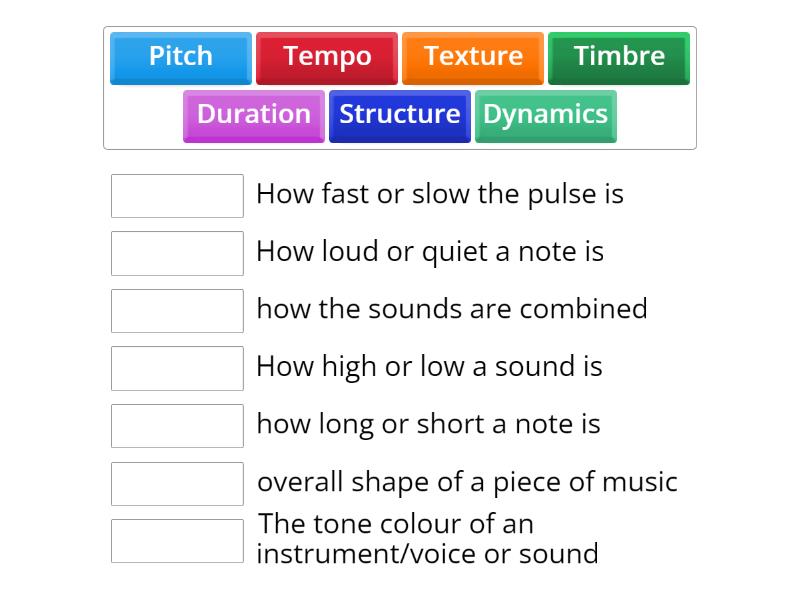Click the text 'How fast or slow the pulse is'
The width and height of the screenshot is (800, 600).
coord(441,194)
